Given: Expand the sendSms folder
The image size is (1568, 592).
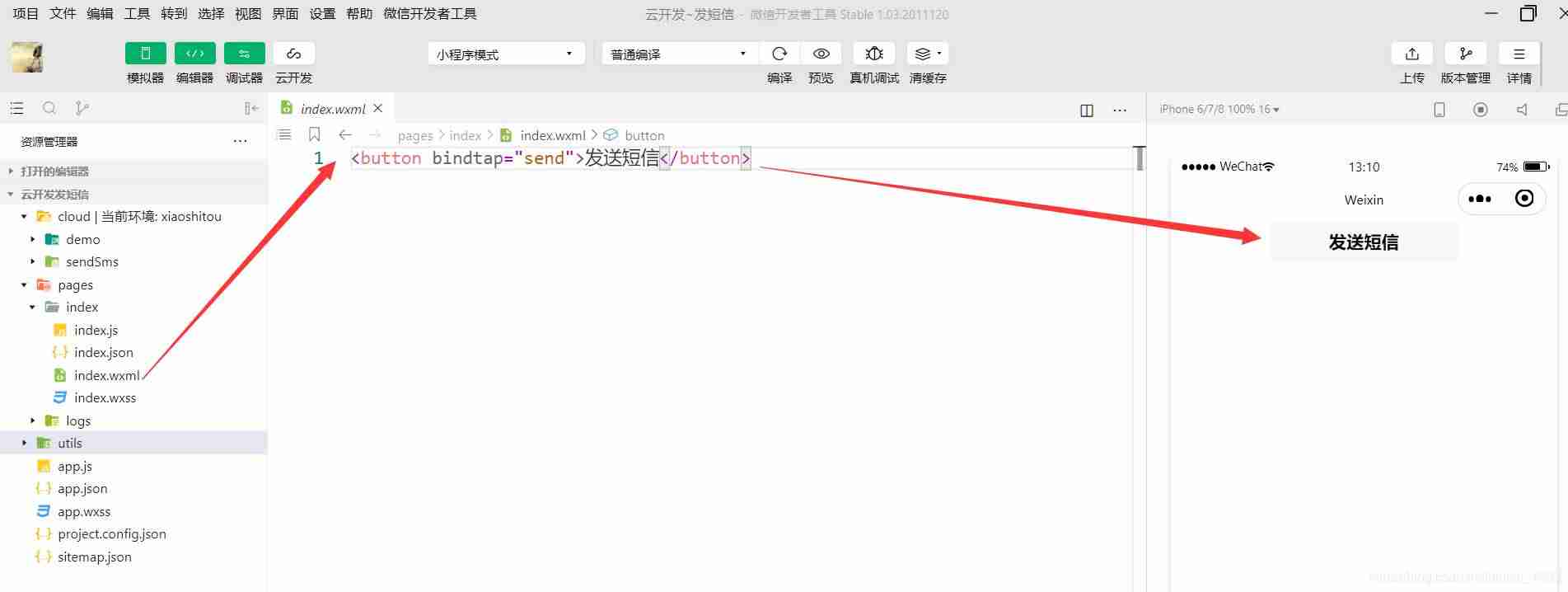Looking at the screenshot, I should point(133,262).
